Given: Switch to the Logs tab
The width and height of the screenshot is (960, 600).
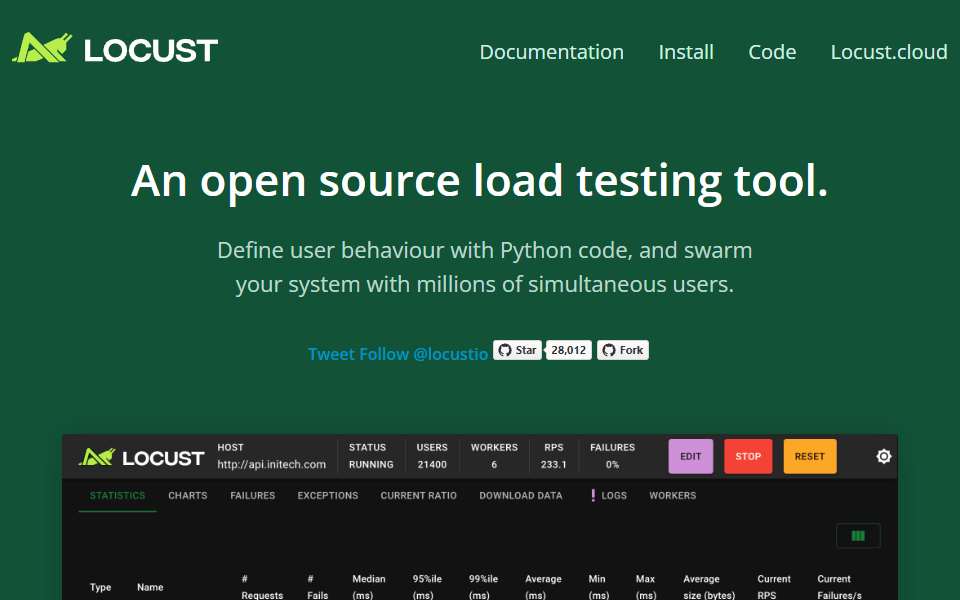Looking at the screenshot, I should point(609,495).
